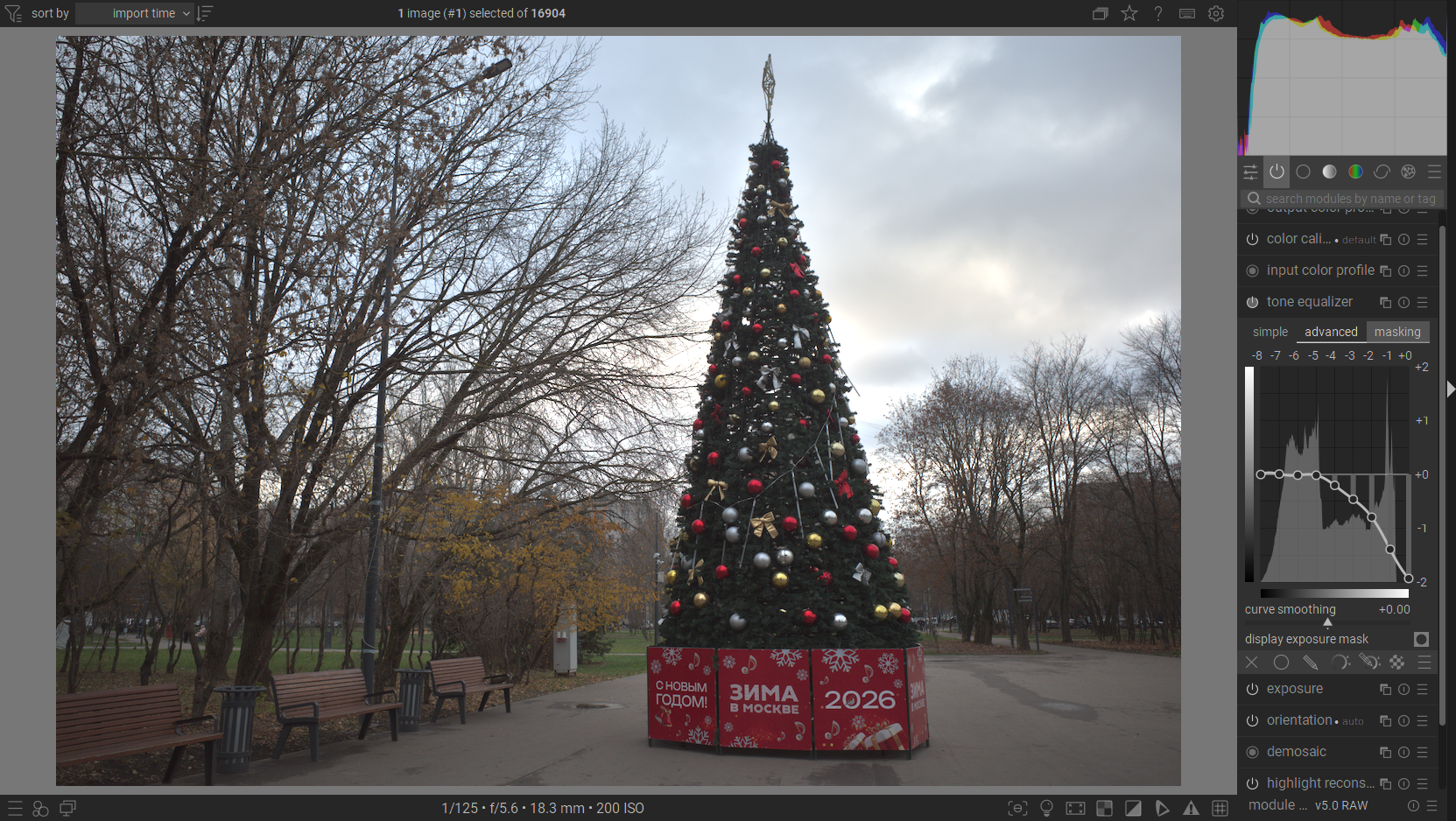Enable the gamut check warning triangle

point(1191,808)
